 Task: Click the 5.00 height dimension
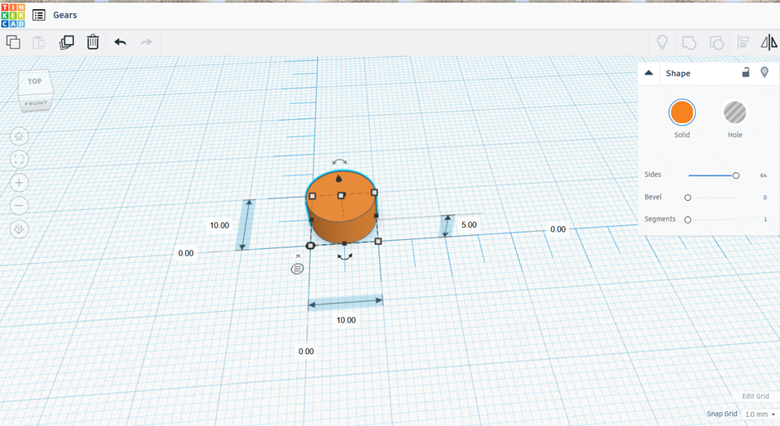point(469,224)
